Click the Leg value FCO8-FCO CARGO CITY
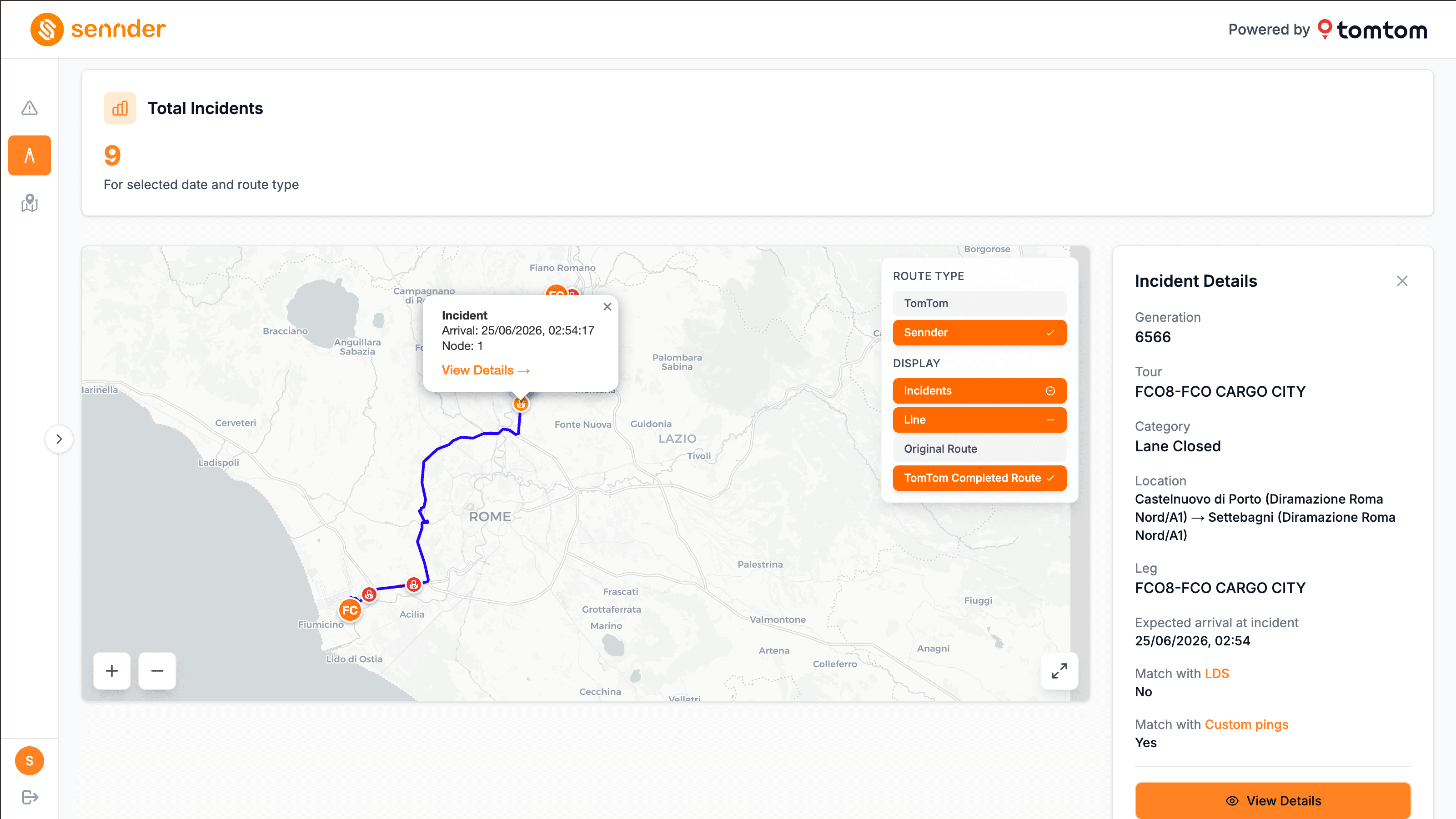The width and height of the screenshot is (1456, 819). click(1220, 588)
